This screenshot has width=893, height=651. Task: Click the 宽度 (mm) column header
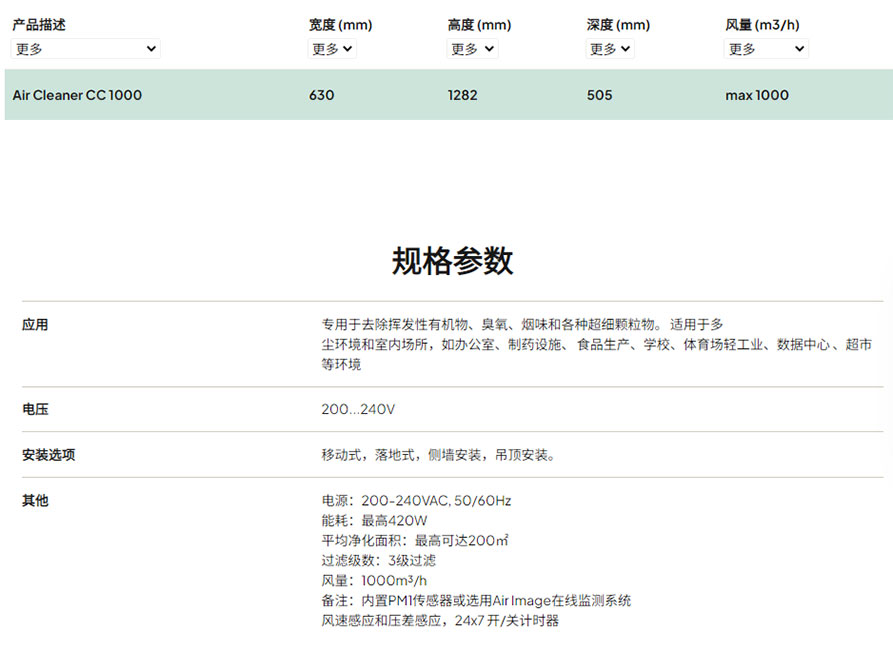click(340, 25)
